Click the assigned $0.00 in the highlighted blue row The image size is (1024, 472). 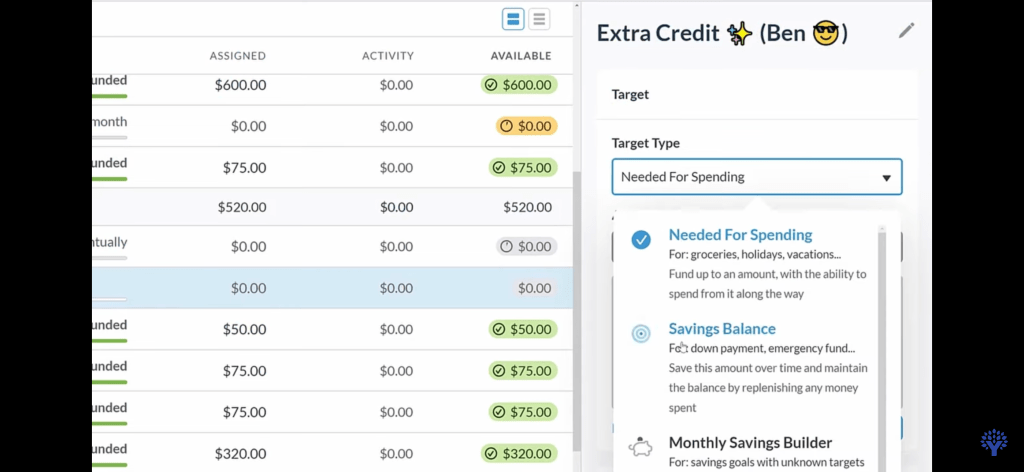(248, 289)
